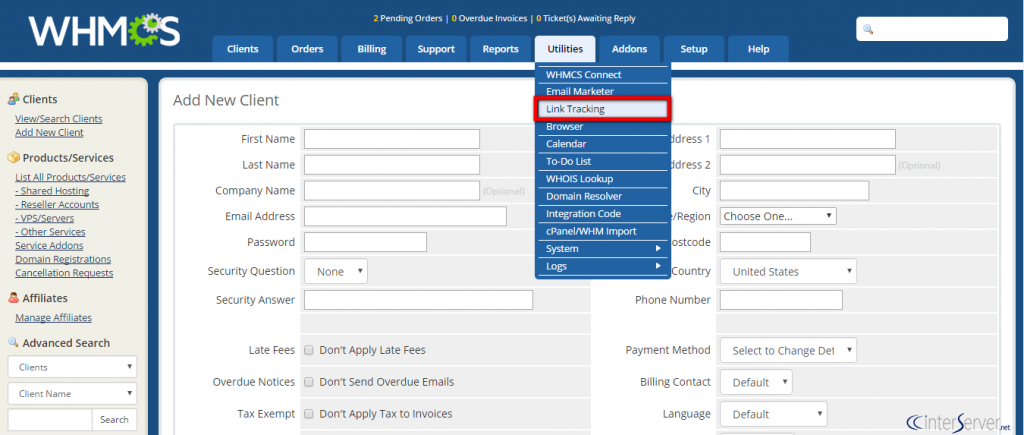
Task: Select Domain Resolver menu item
Action: [603, 197]
